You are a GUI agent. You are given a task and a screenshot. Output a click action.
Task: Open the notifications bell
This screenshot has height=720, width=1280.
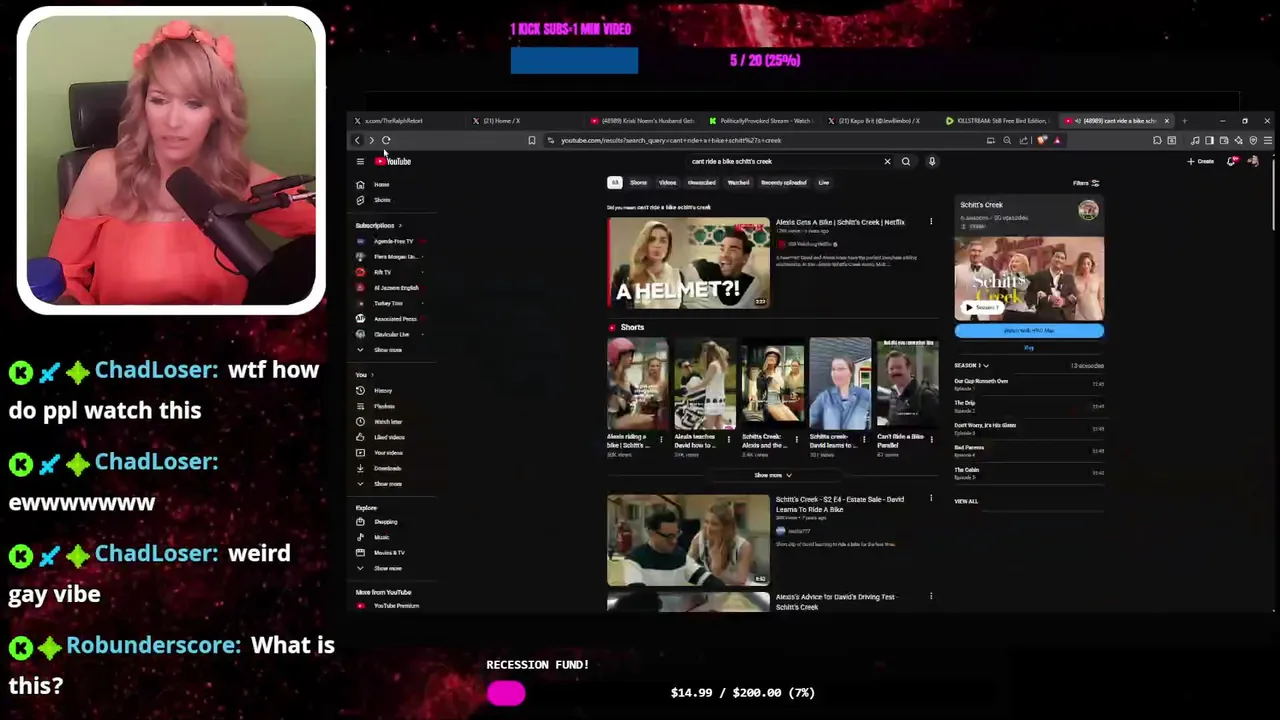(1232, 161)
